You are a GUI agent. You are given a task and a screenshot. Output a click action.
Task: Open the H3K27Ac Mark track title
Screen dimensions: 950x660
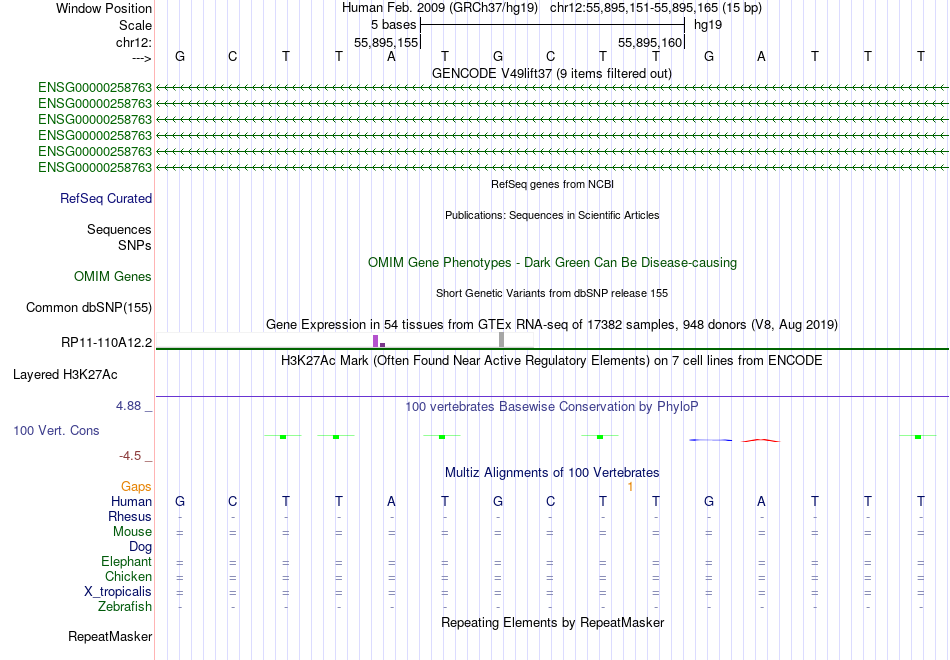pos(552,361)
